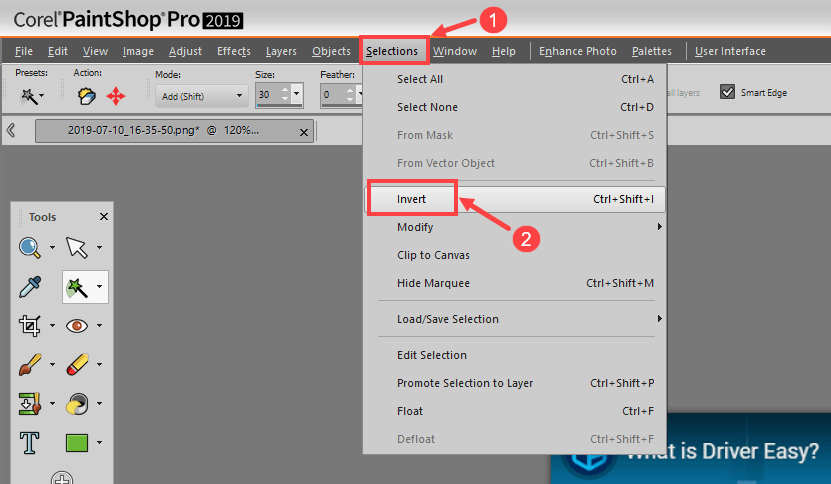Expand the Red Eye tool flyout arrow
The width and height of the screenshot is (831, 484).
99,325
